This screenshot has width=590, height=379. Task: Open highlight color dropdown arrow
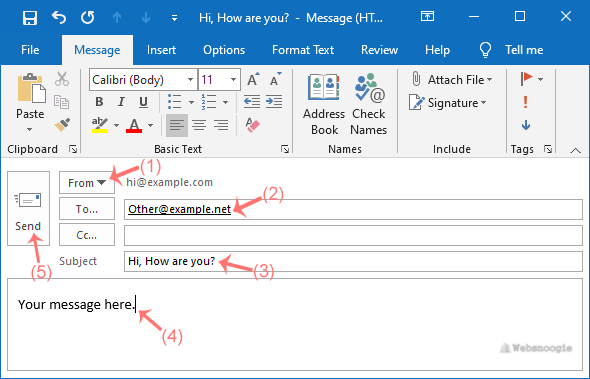point(116,125)
